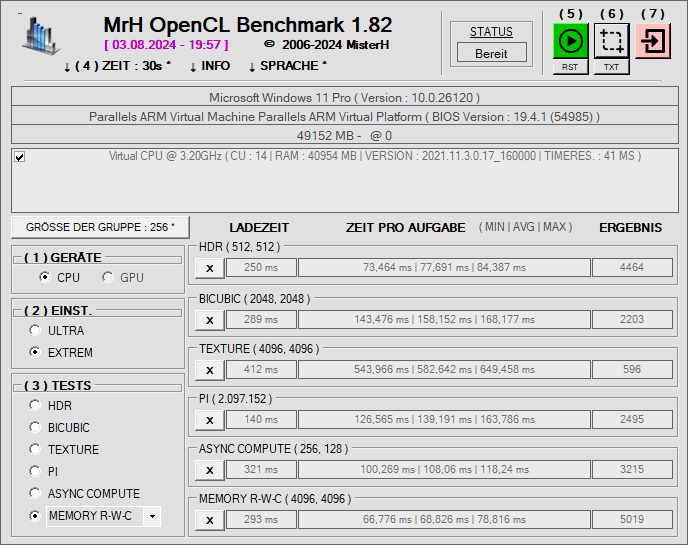Select the ULTRA setting radio button
Screen dimensions: 688x545
click(35, 330)
